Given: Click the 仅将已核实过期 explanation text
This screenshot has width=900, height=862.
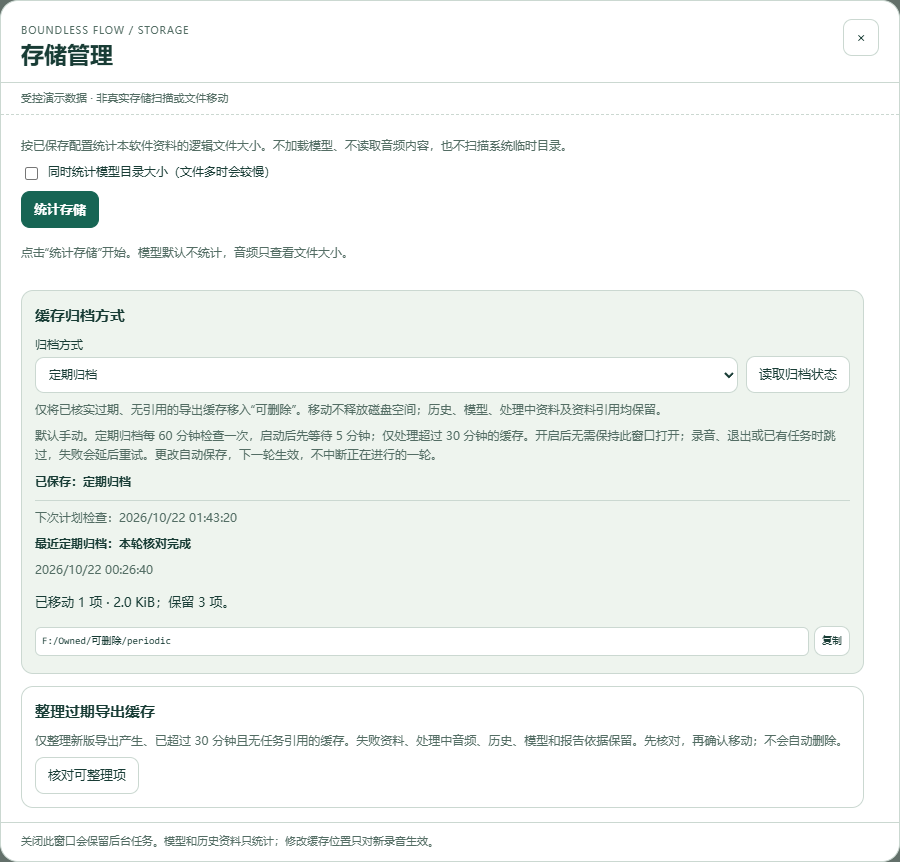Looking at the screenshot, I should [350, 410].
